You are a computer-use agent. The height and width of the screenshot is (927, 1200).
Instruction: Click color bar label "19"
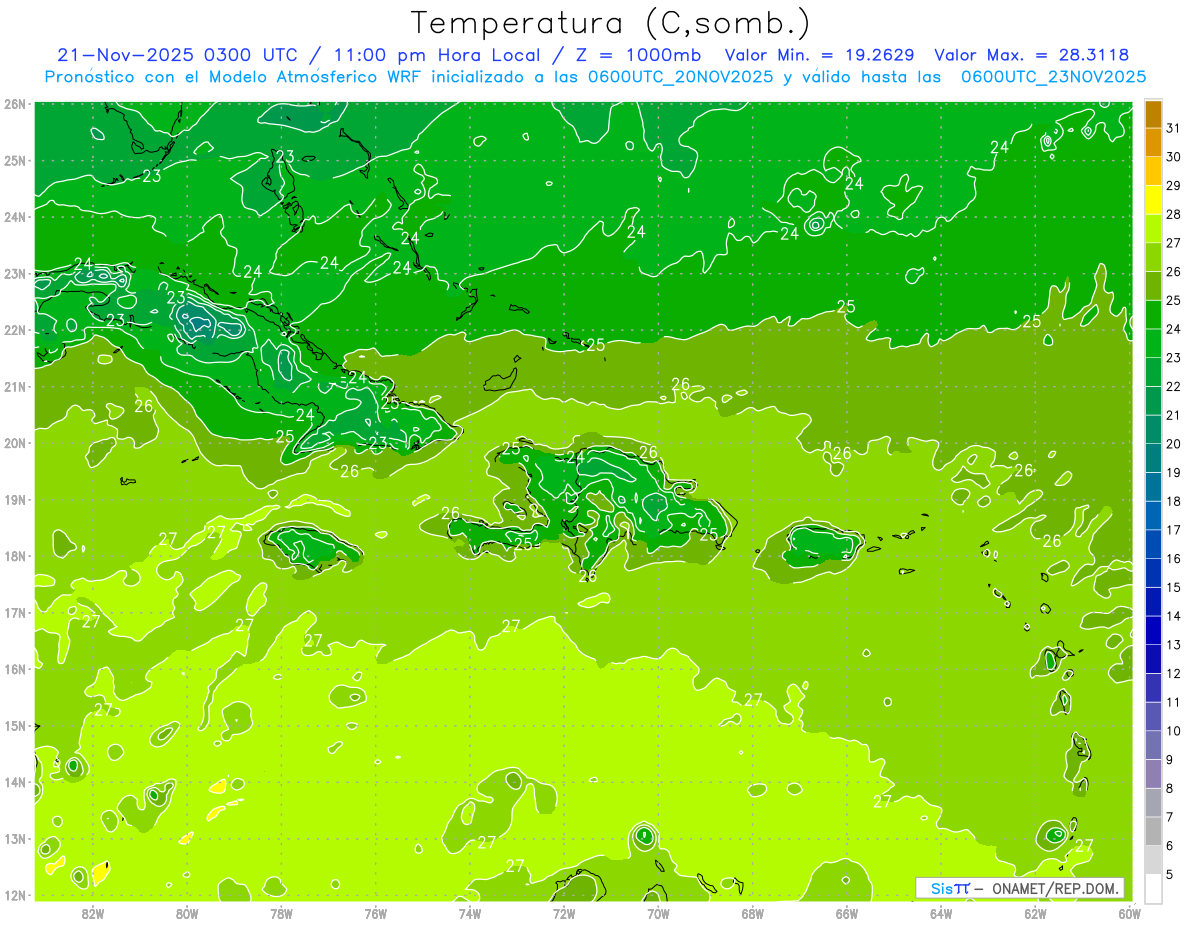pos(1173,472)
